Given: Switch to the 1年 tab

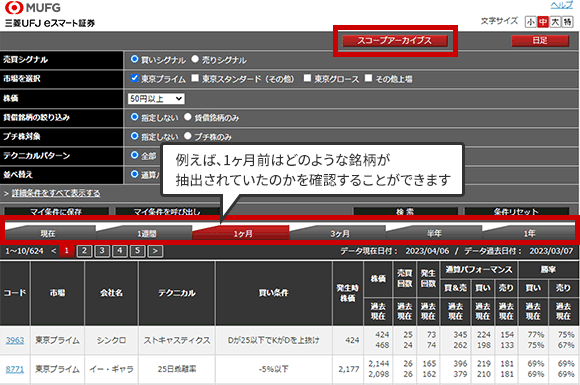Looking at the screenshot, I should click(x=529, y=233).
